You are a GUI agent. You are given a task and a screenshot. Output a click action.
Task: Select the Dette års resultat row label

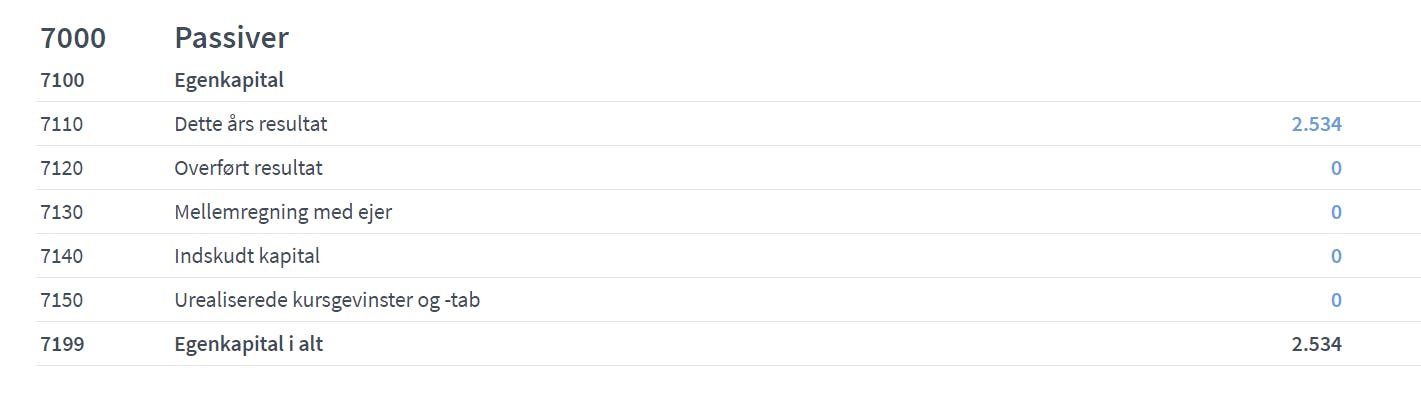pyautogui.click(x=250, y=124)
